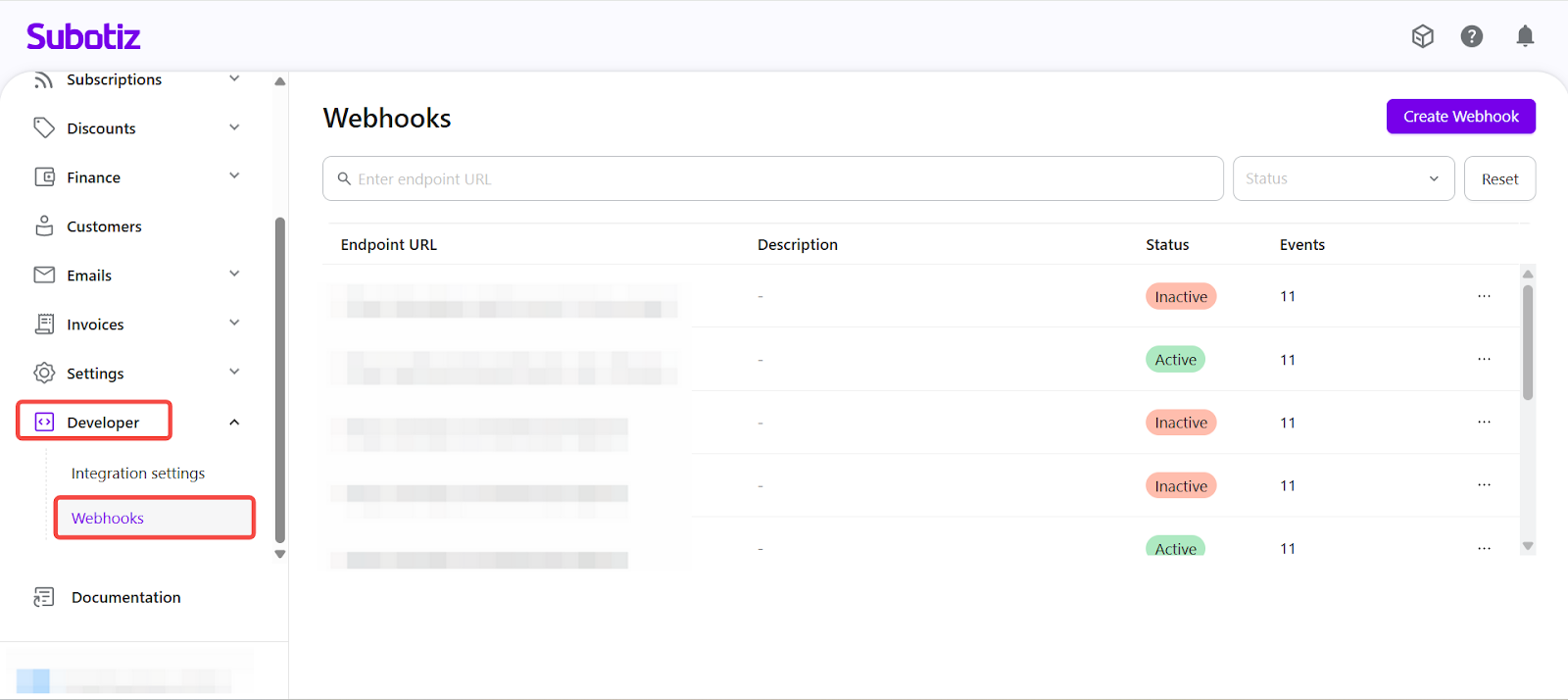Expand the Invoices menu chevron
The height and width of the screenshot is (700, 1568).
click(234, 324)
